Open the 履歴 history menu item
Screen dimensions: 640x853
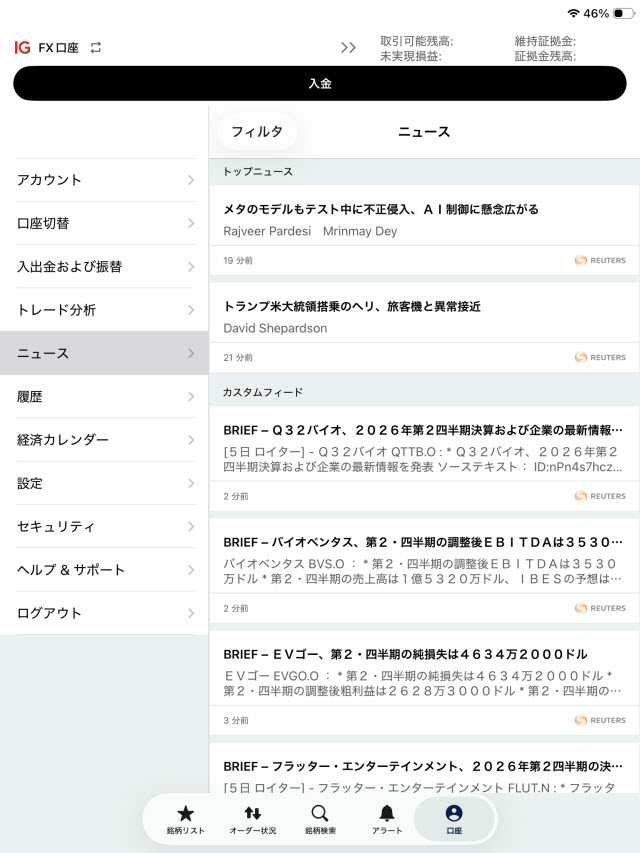(x=104, y=397)
